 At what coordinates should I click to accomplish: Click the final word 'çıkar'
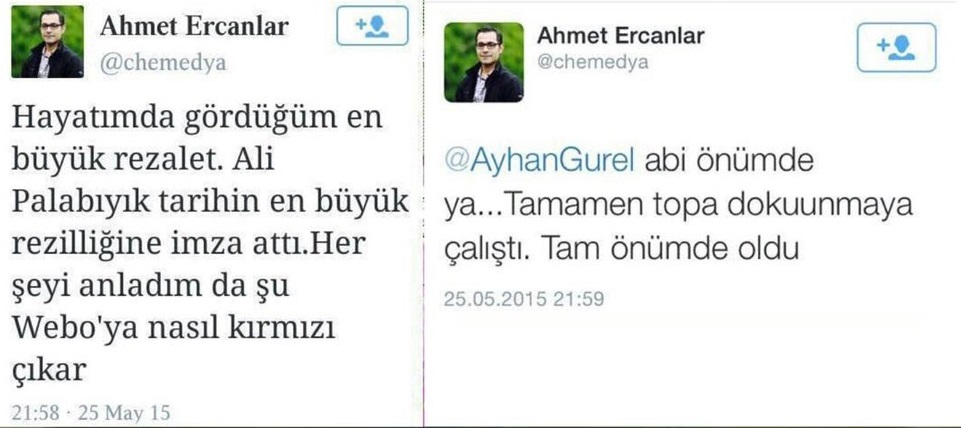(x=48, y=372)
